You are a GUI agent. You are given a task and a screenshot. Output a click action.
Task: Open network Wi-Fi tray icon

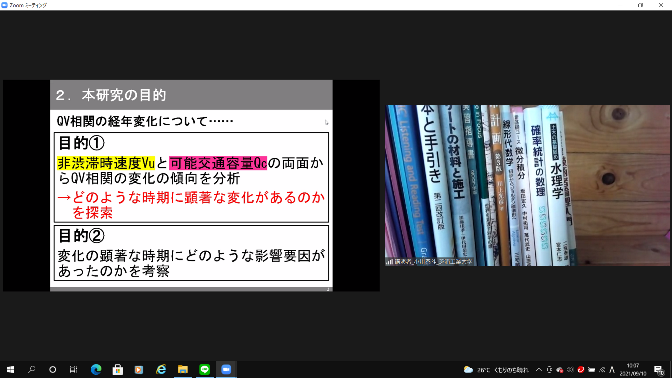[602, 369]
